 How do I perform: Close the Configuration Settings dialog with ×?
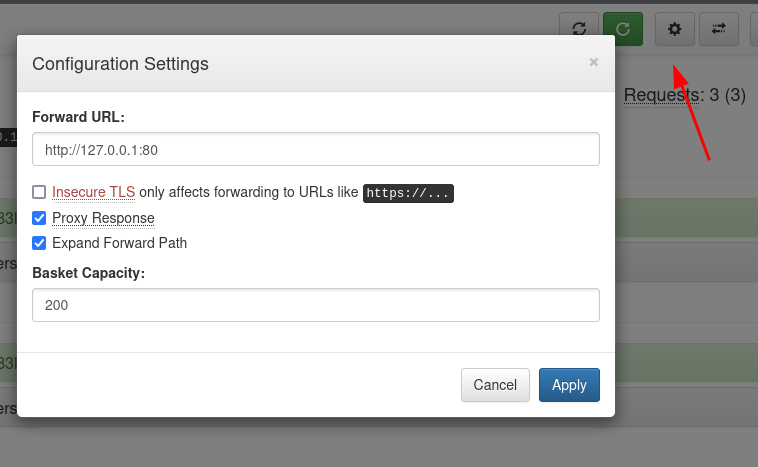(594, 62)
